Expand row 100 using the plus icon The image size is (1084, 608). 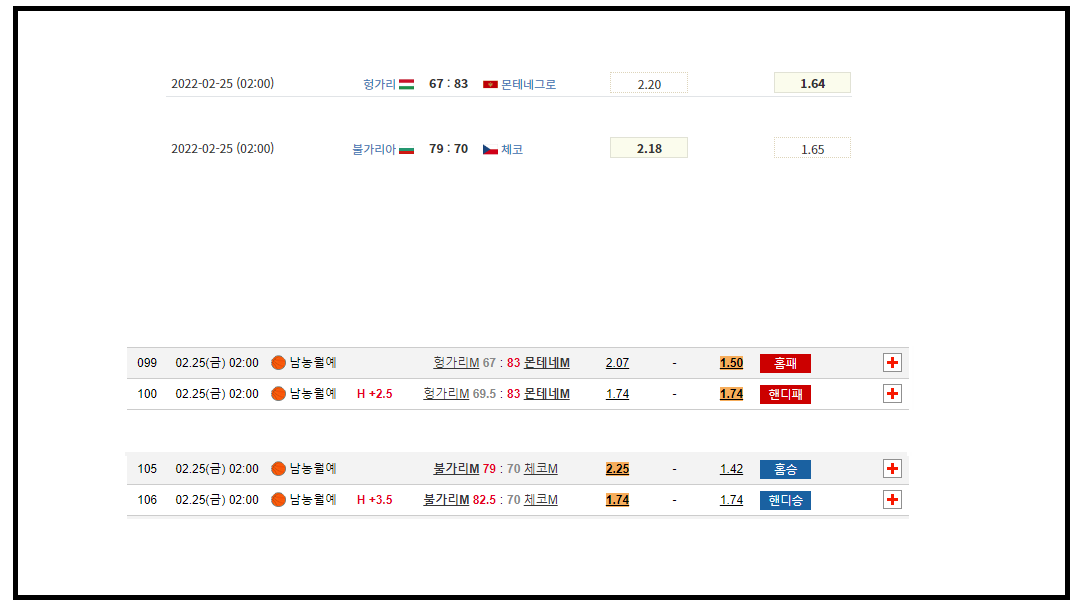point(892,394)
